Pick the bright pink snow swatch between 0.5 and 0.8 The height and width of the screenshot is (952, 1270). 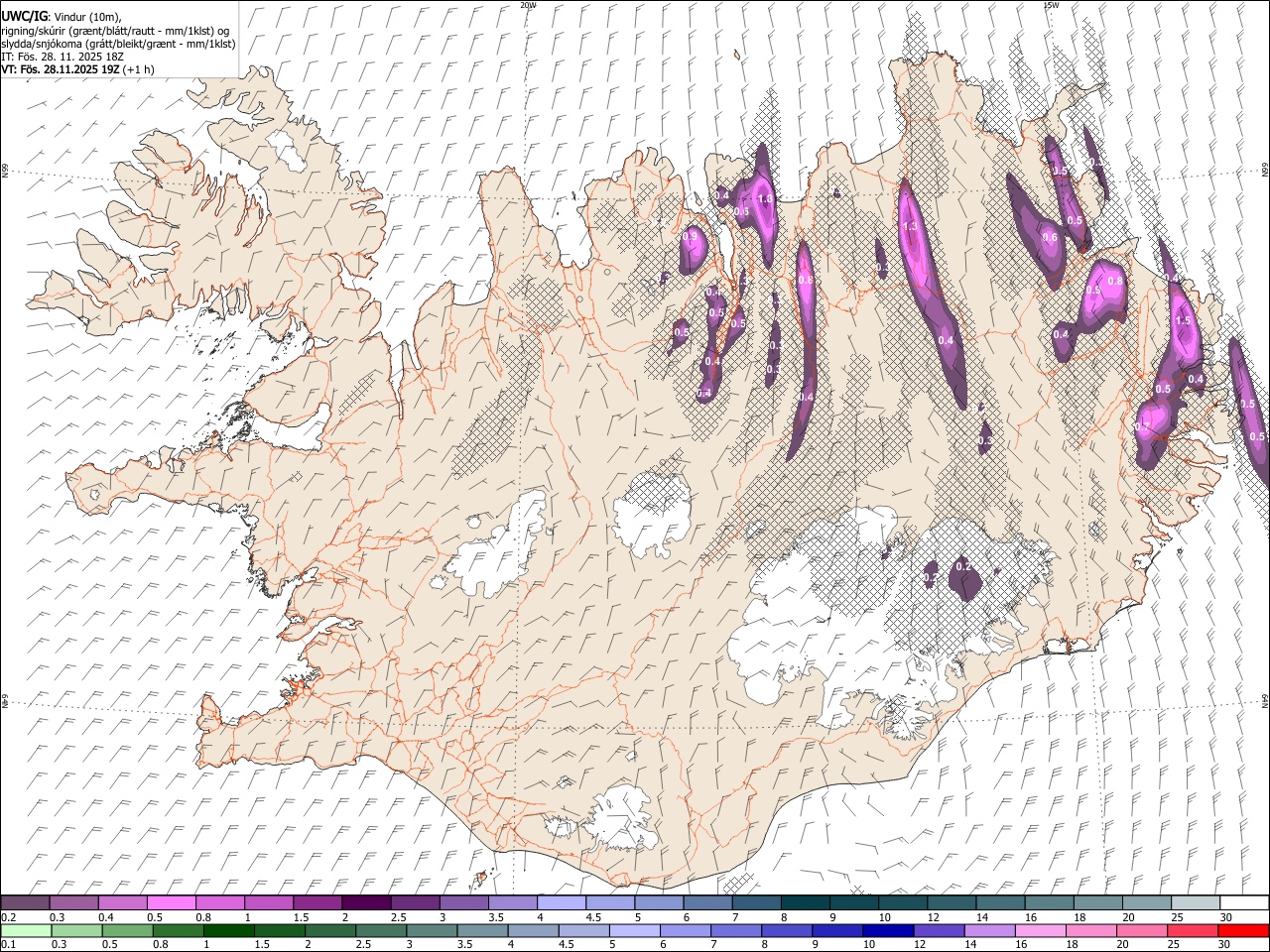coord(172,902)
